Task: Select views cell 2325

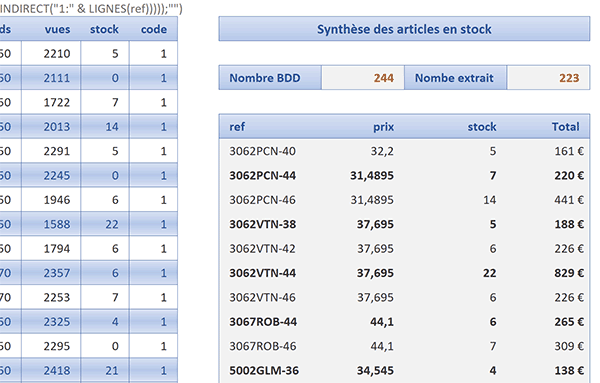Action: coord(51,322)
